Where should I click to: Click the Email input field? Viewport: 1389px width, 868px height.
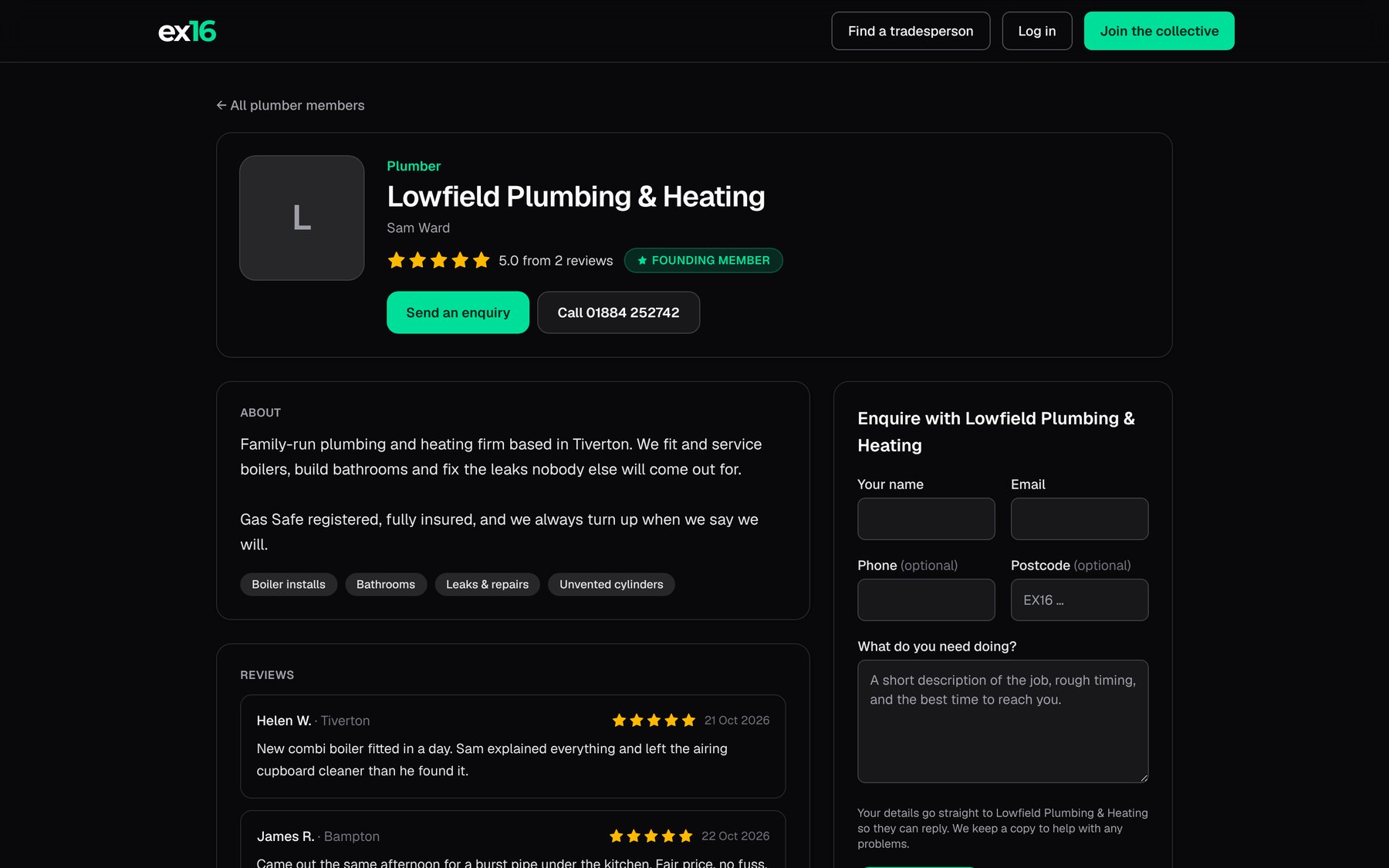(1080, 518)
